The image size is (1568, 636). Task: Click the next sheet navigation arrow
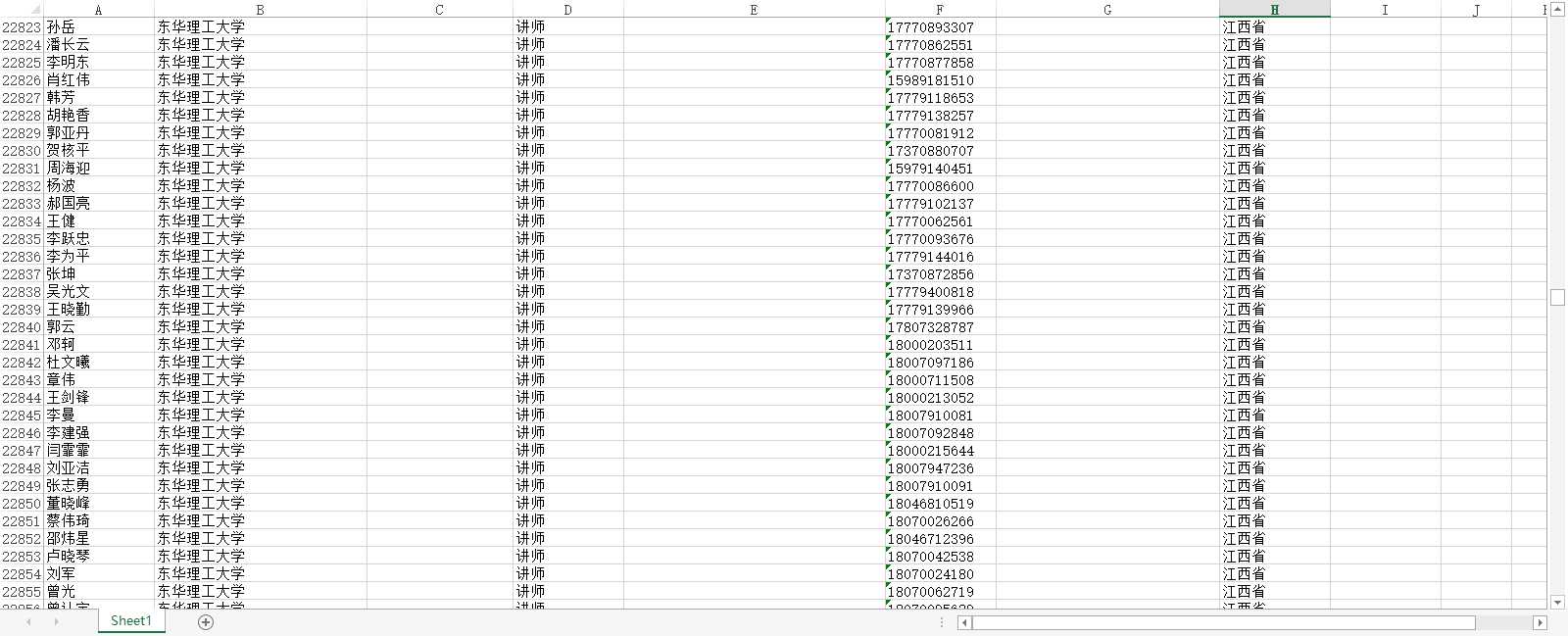pyautogui.click(x=56, y=622)
